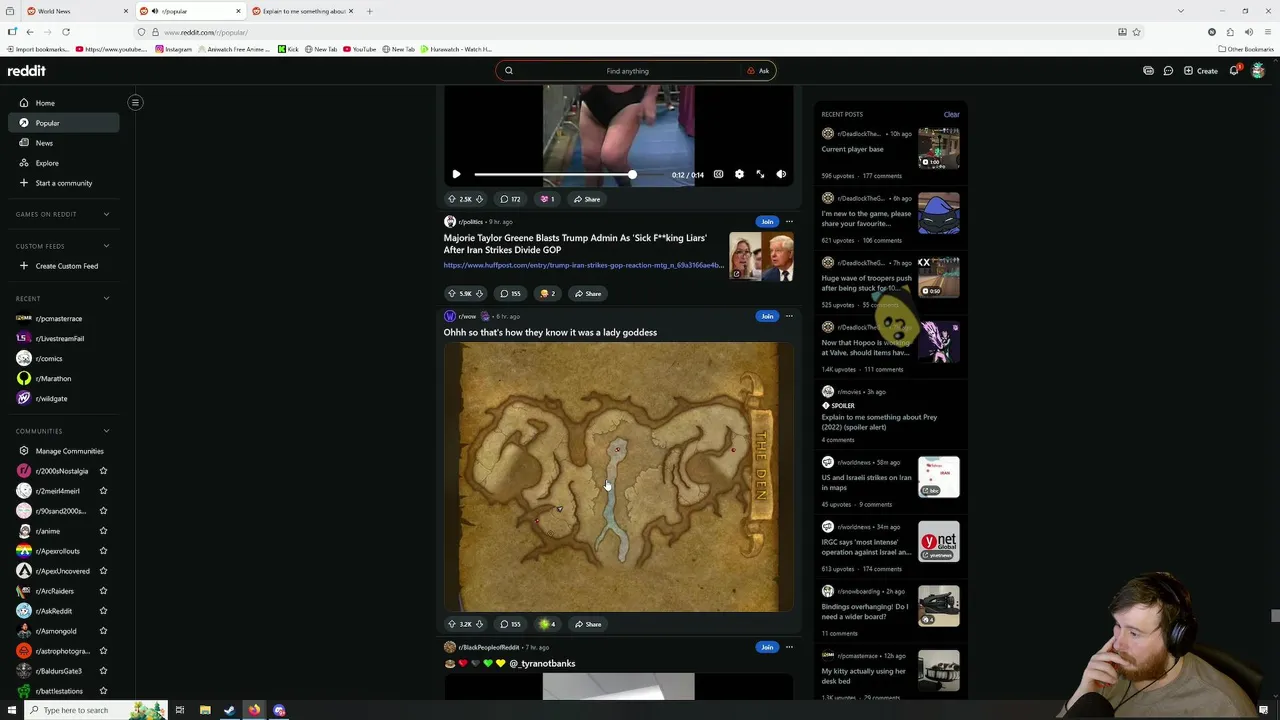1280x720 pixels.
Task: Play the video in the top post
Action: pos(456,174)
